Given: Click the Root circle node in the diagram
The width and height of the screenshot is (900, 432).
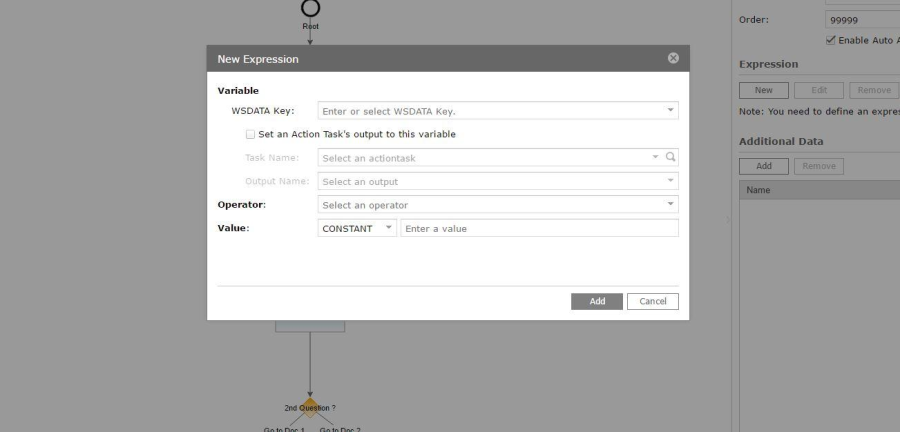Looking at the screenshot, I should pyautogui.click(x=310, y=9).
